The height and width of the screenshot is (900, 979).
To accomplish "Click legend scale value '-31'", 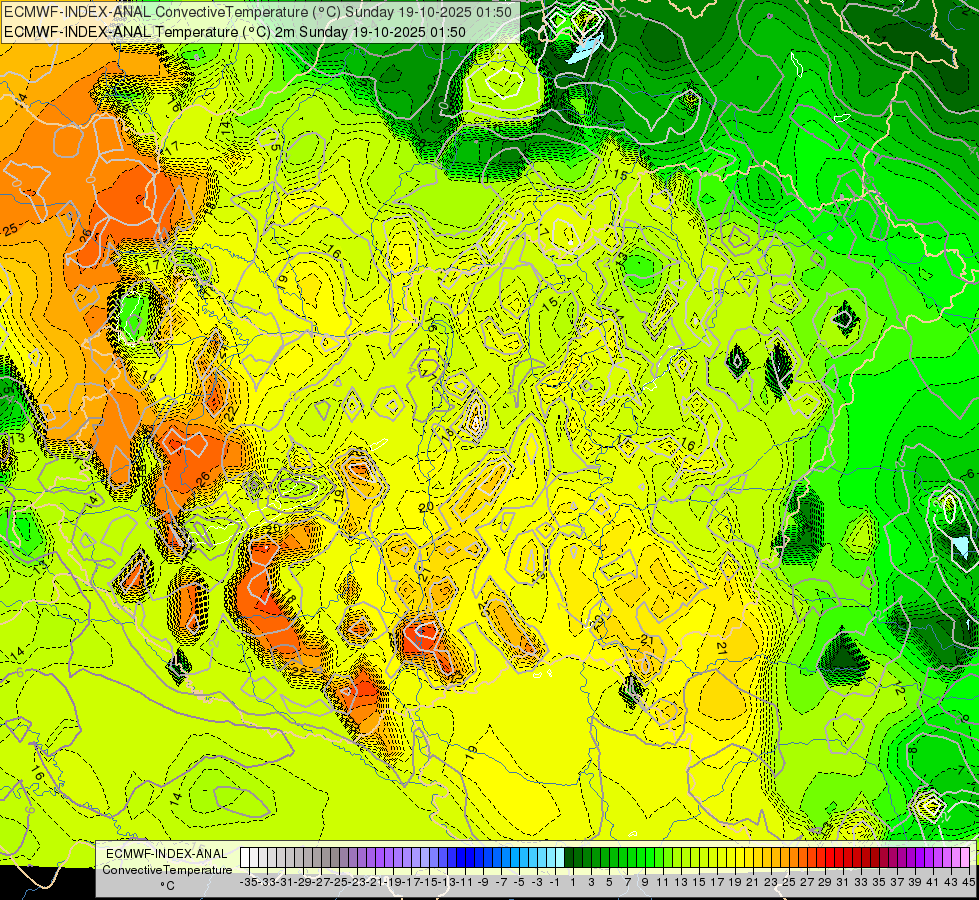I will (x=285, y=882).
